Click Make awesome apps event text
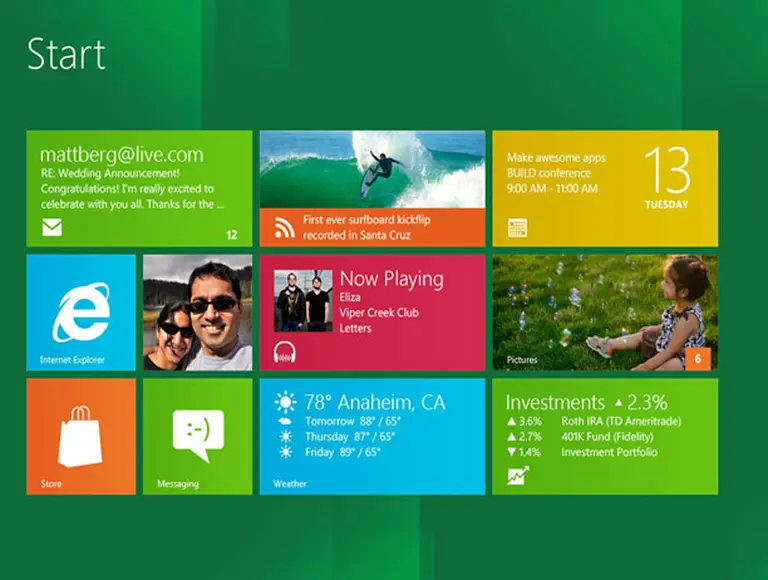The image size is (768, 580). [x=556, y=158]
